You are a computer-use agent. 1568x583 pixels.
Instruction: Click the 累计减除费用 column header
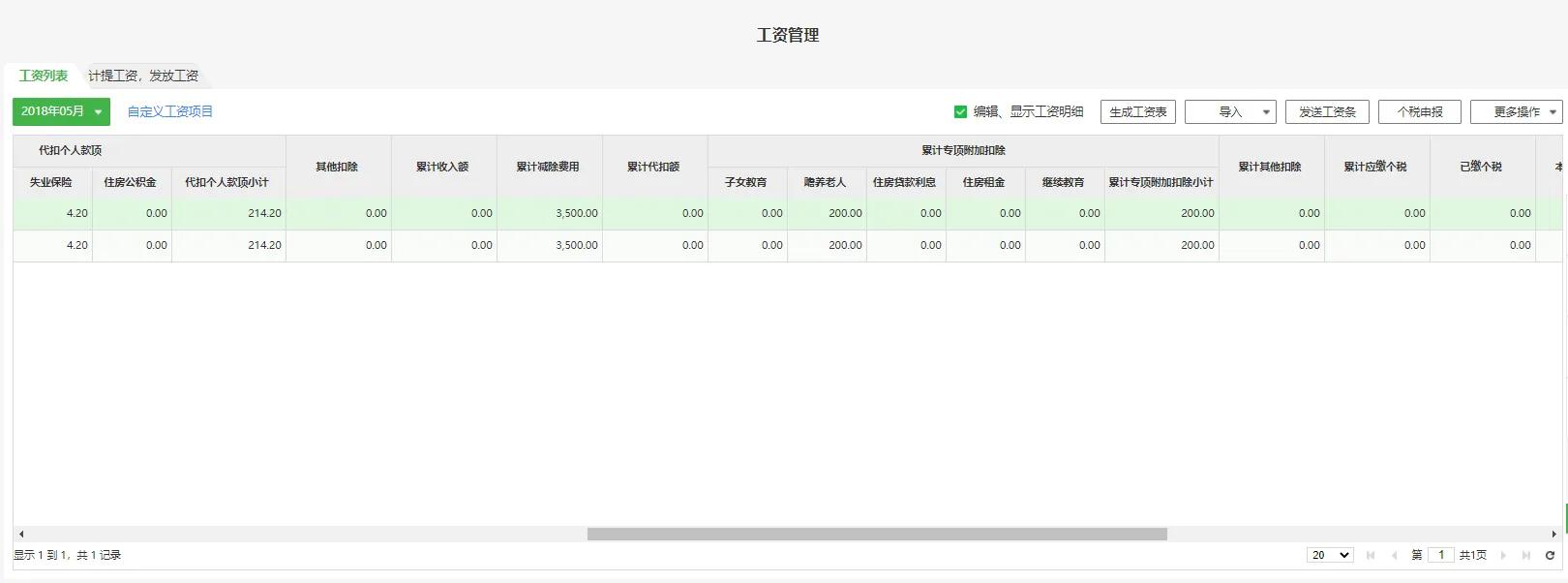tap(549, 167)
